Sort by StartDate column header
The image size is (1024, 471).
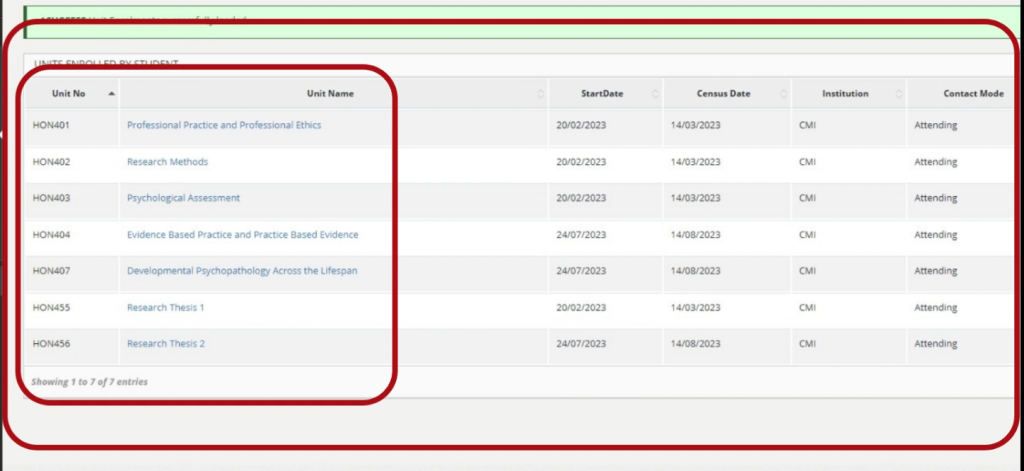(605, 93)
